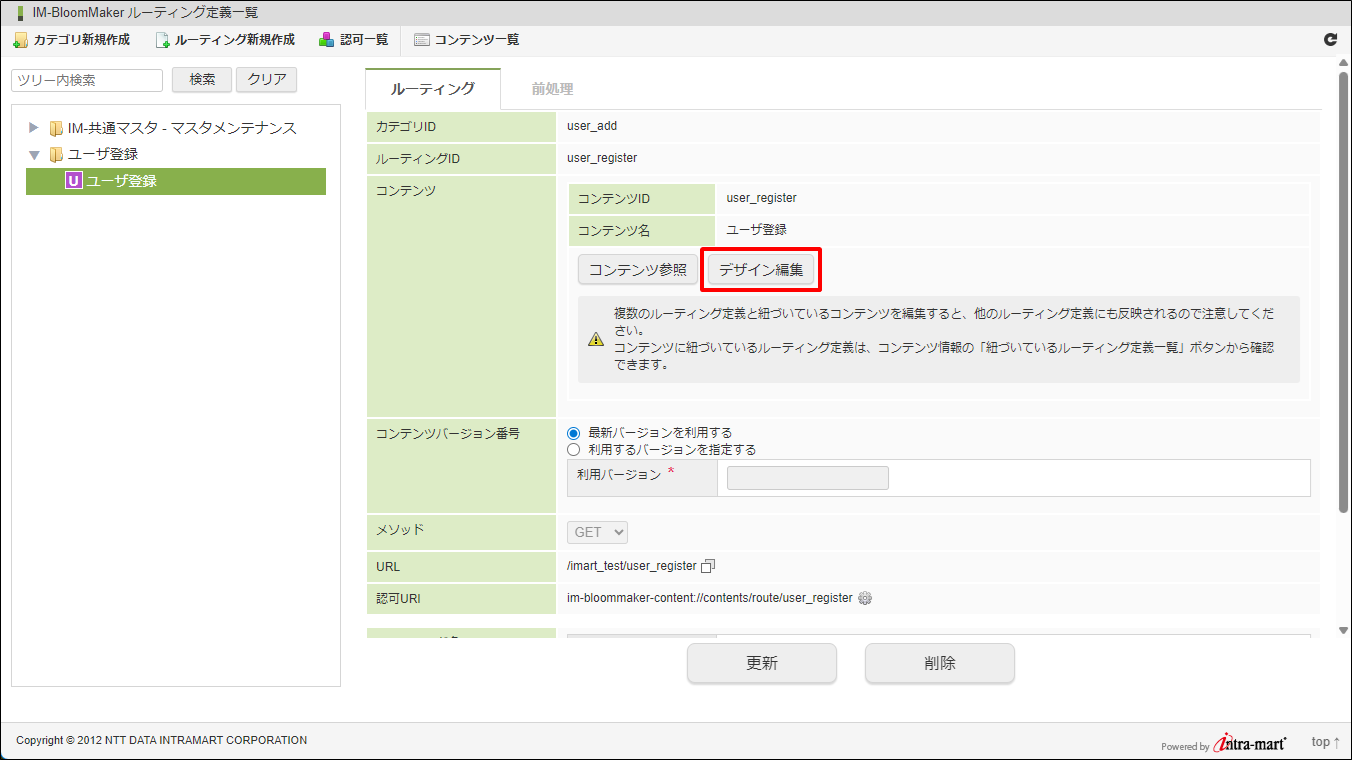The width and height of the screenshot is (1352, 760).
Task: Click the gear icon beside 認可URI
Action: (865, 598)
